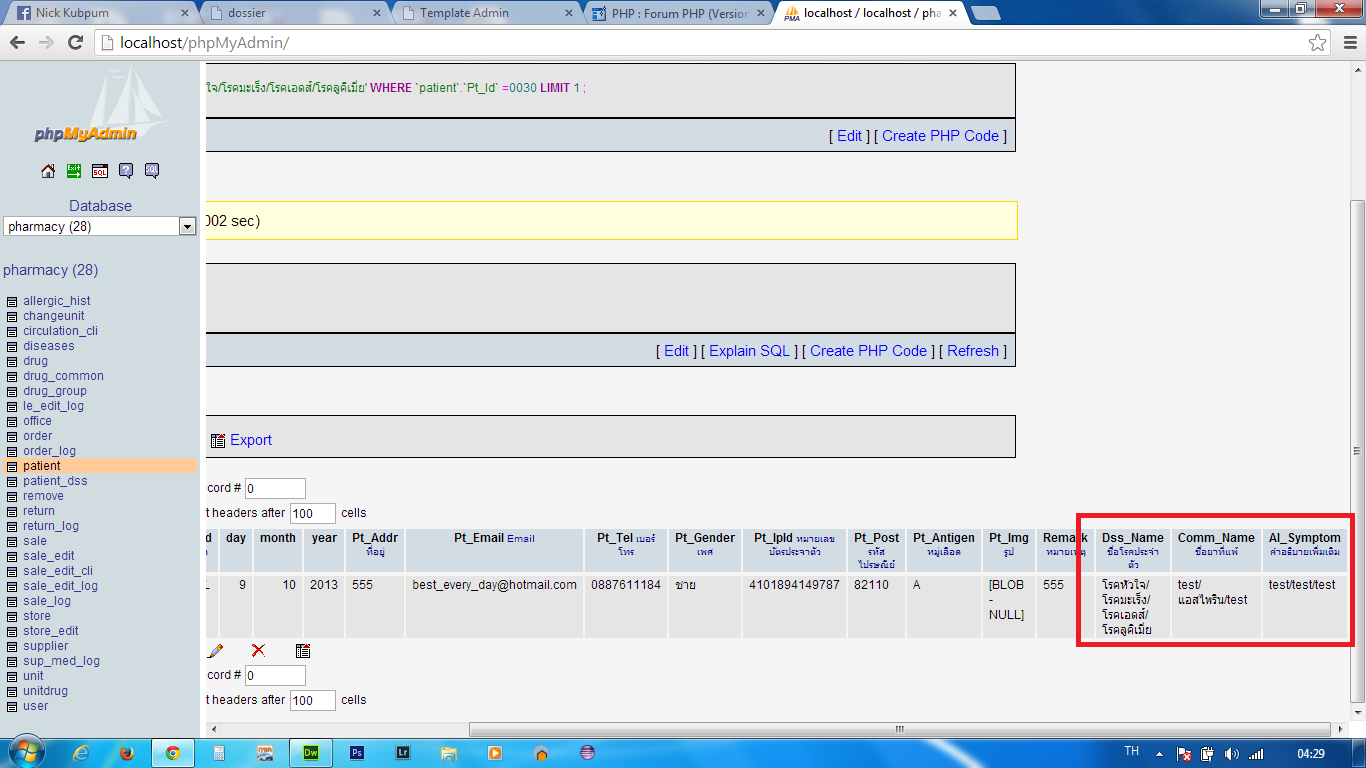Image resolution: width=1366 pixels, height=768 pixels.
Task: Click the upper starting record number field
Action: [x=275, y=488]
